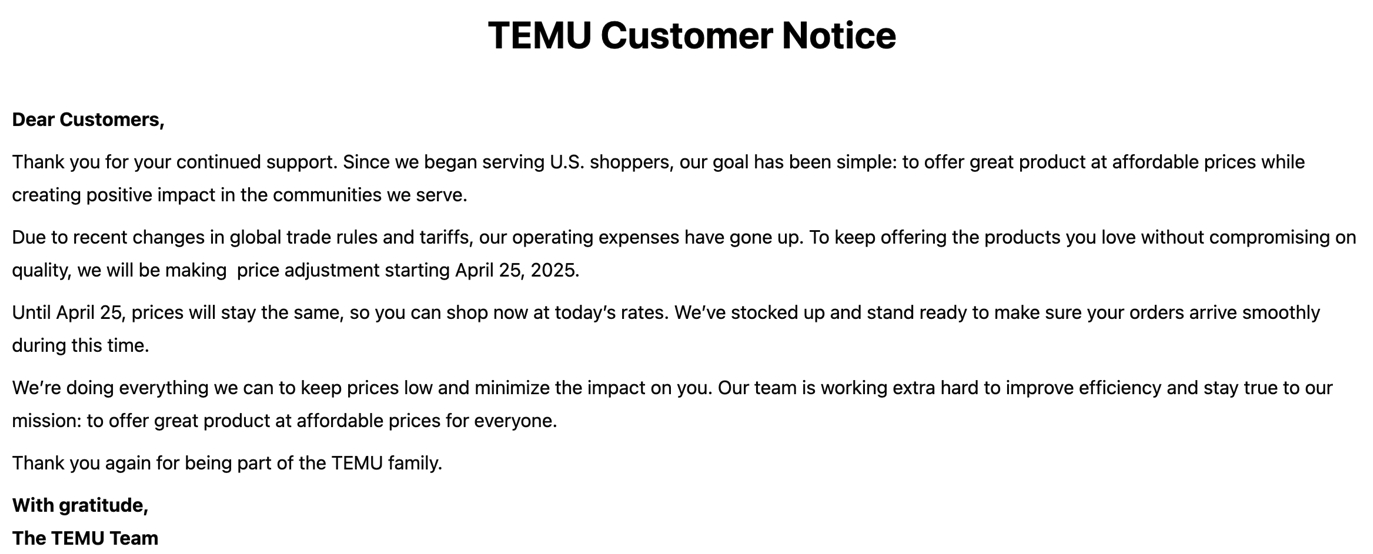Click the words 'operating expenses have gone up'
The height and width of the screenshot is (554, 1373).
(x=655, y=237)
